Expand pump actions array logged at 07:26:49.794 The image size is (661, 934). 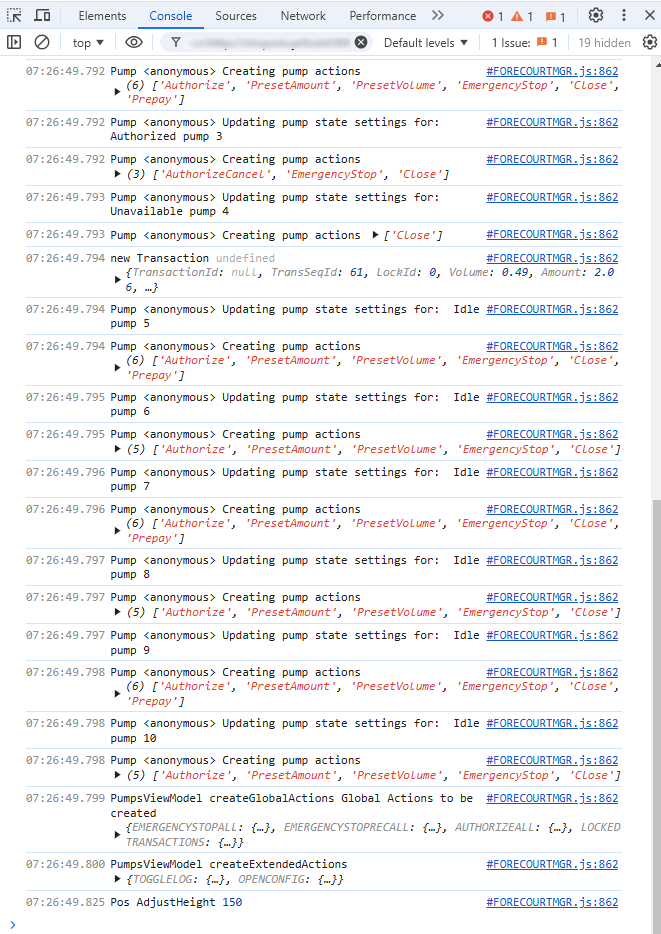point(117,368)
